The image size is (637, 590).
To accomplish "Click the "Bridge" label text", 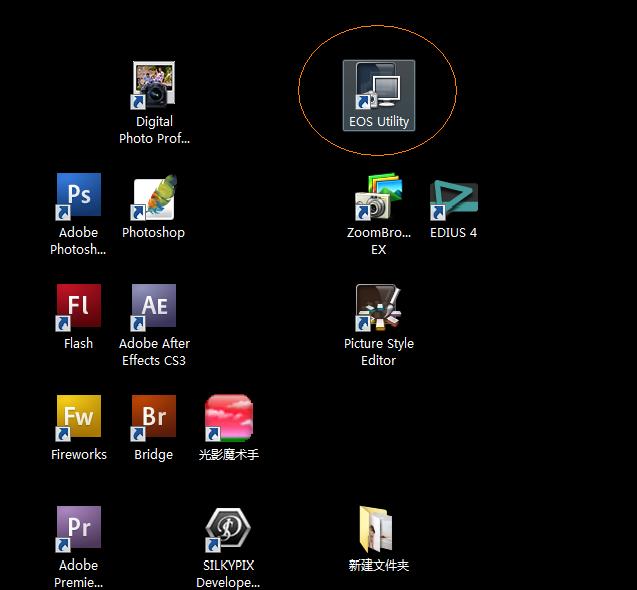I will (154, 454).
